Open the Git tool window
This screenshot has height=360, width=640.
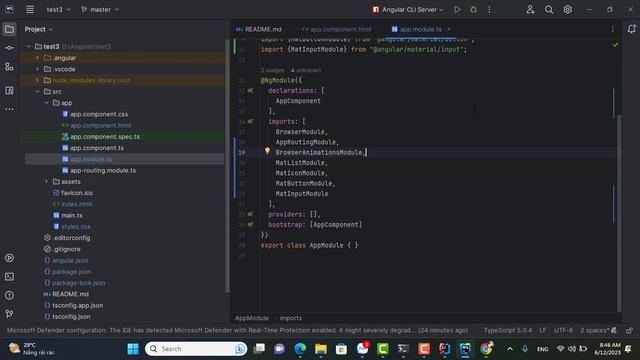tap(9, 313)
